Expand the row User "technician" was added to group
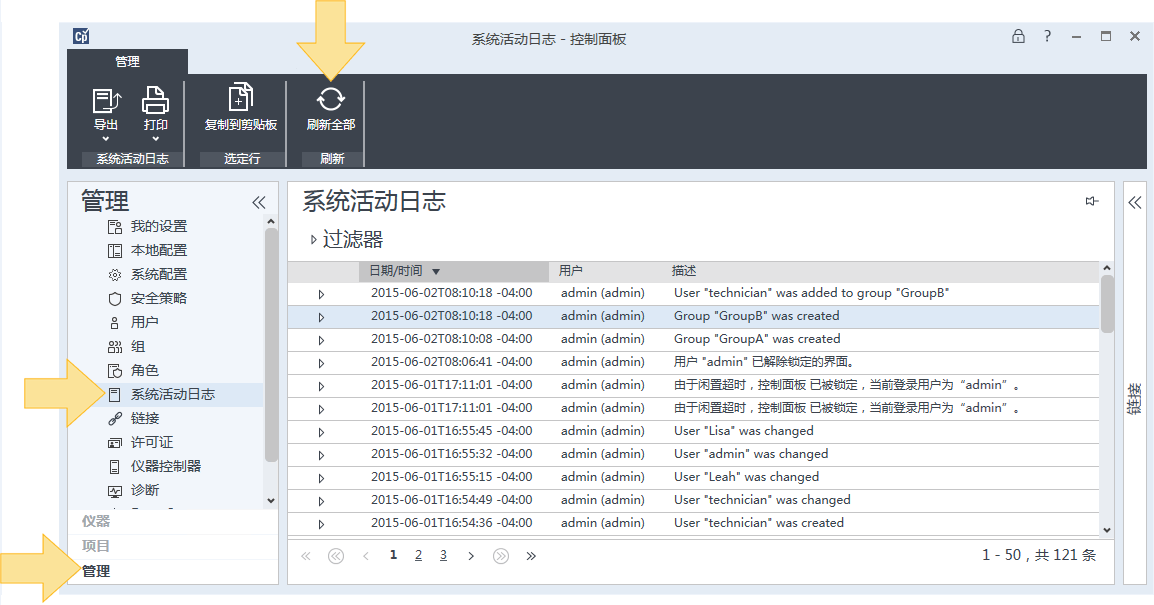The image size is (1154, 605). click(321, 294)
